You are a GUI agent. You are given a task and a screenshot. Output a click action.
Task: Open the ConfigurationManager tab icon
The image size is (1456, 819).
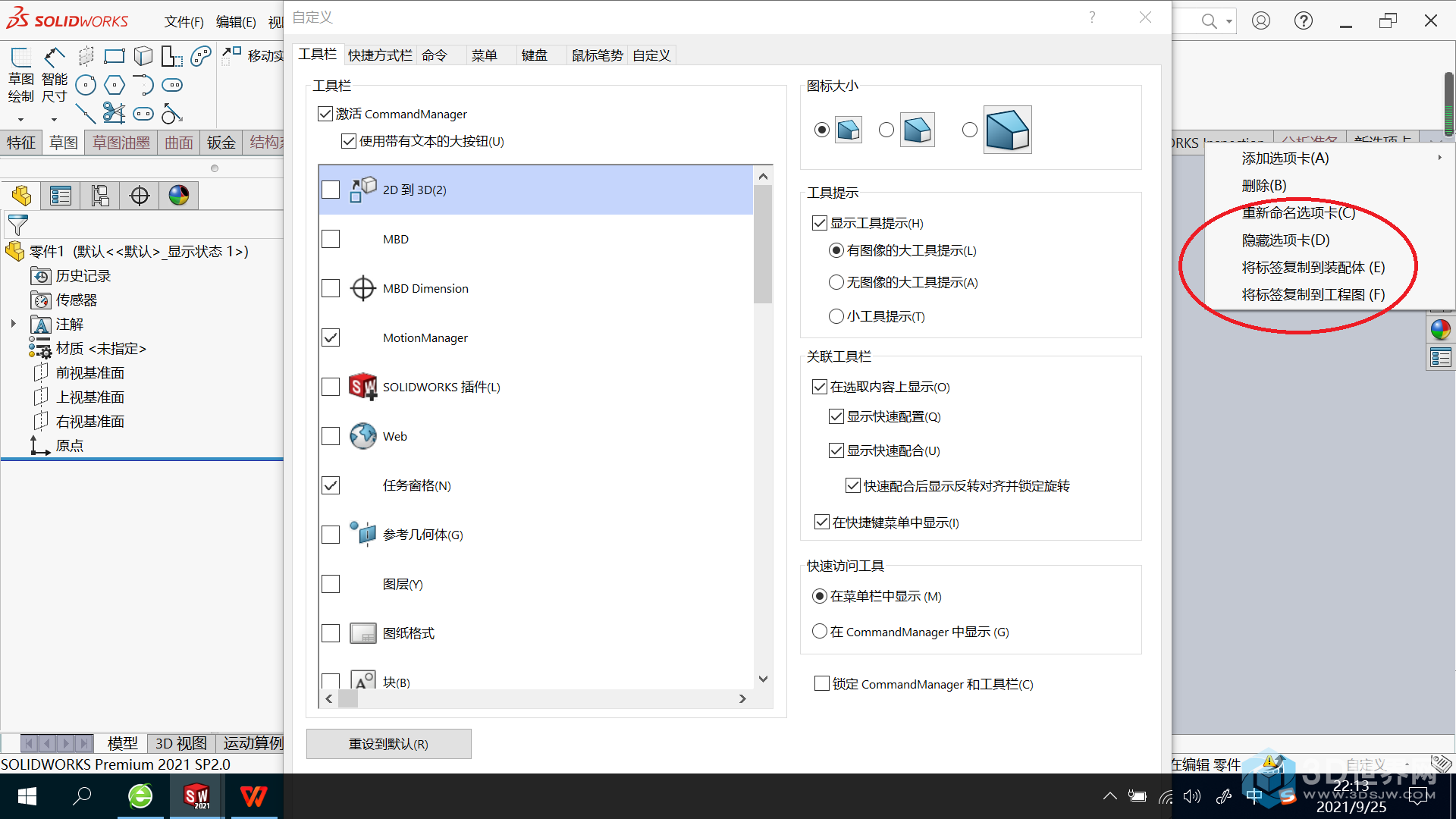(100, 196)
